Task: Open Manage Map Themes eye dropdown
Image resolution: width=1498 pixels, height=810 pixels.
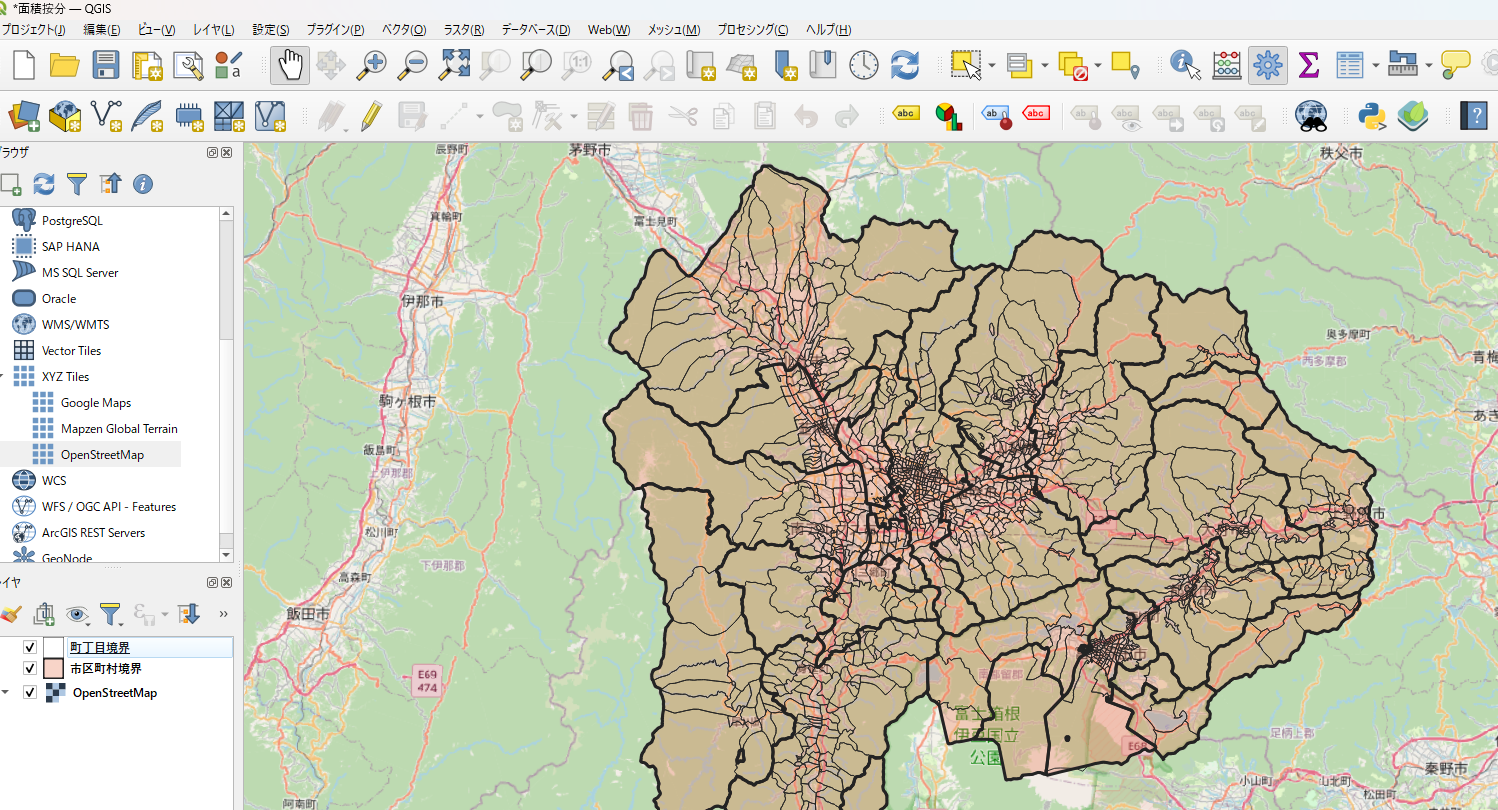Action: pyautogui.click(x=78, y=613)
